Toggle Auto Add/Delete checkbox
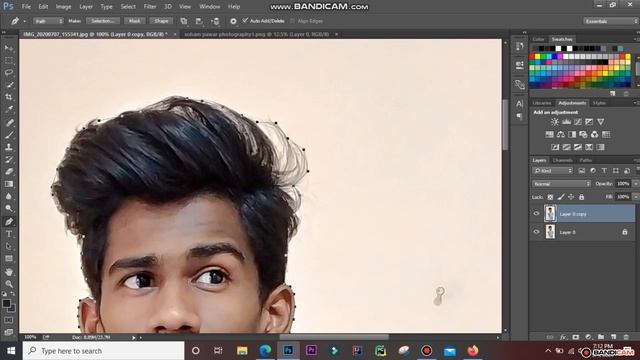This screenshot has width=640, height=360. click(245, 20)
